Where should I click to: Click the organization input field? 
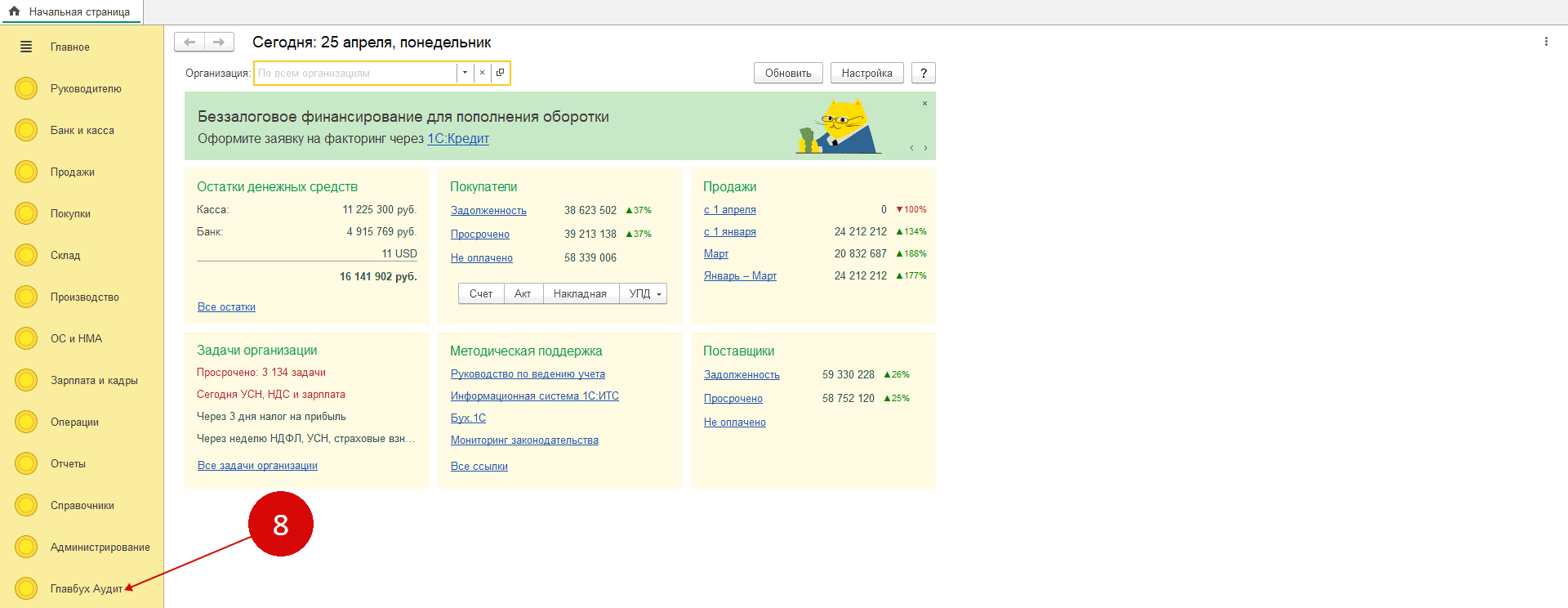click(x=355, y=74)
